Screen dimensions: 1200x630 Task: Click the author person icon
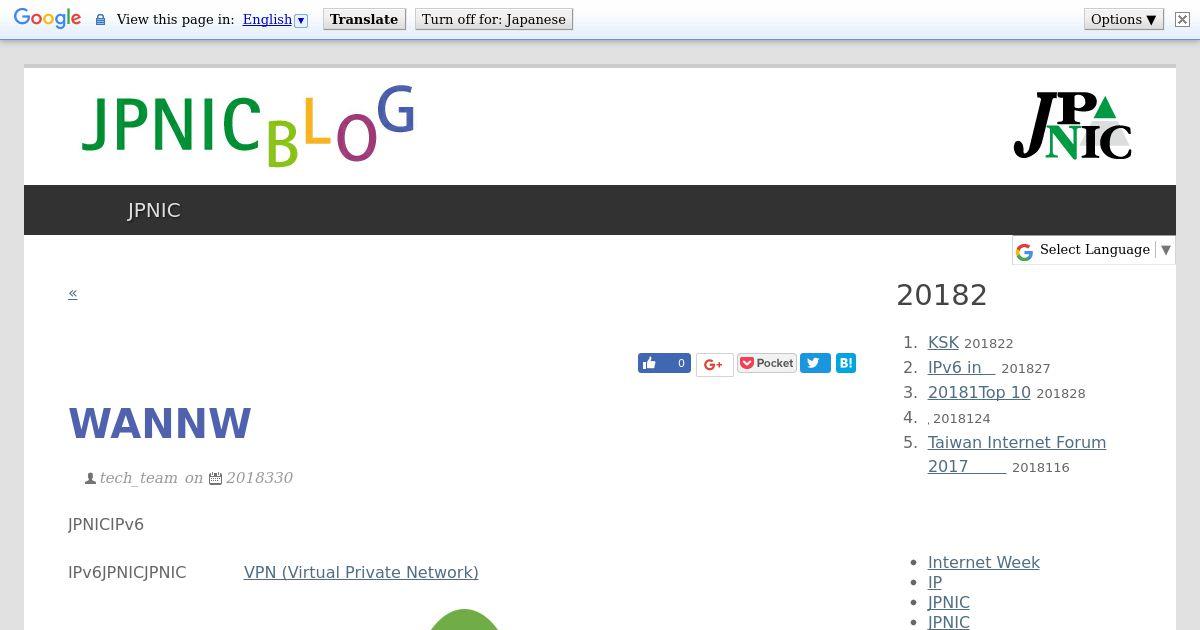91,479
